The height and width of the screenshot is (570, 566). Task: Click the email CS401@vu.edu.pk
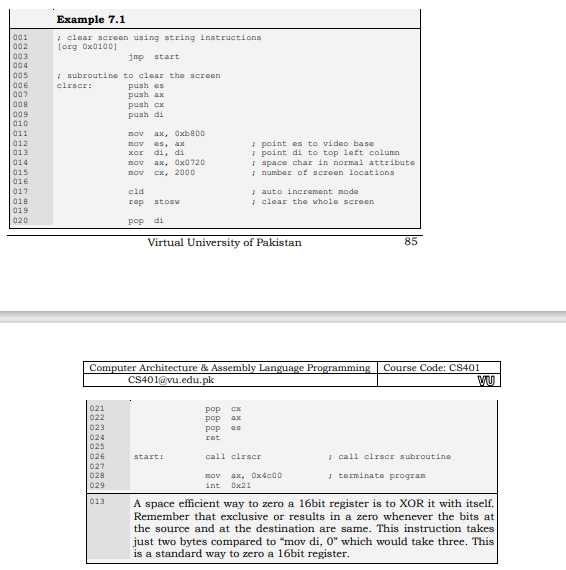(x=171, y=380)
